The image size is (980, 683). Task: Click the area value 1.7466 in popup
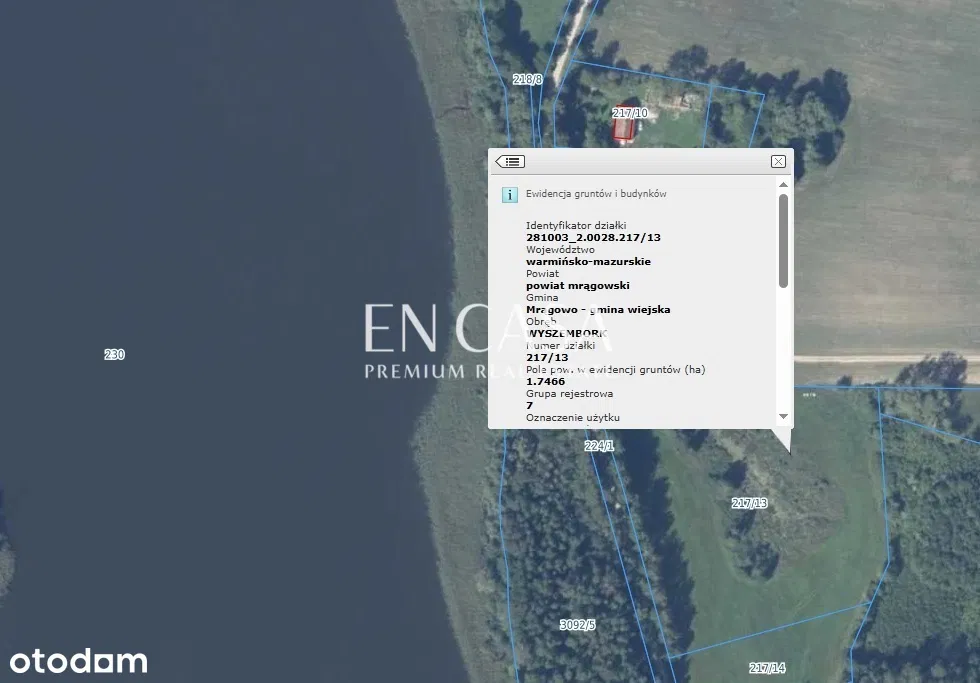pos(546,381)
